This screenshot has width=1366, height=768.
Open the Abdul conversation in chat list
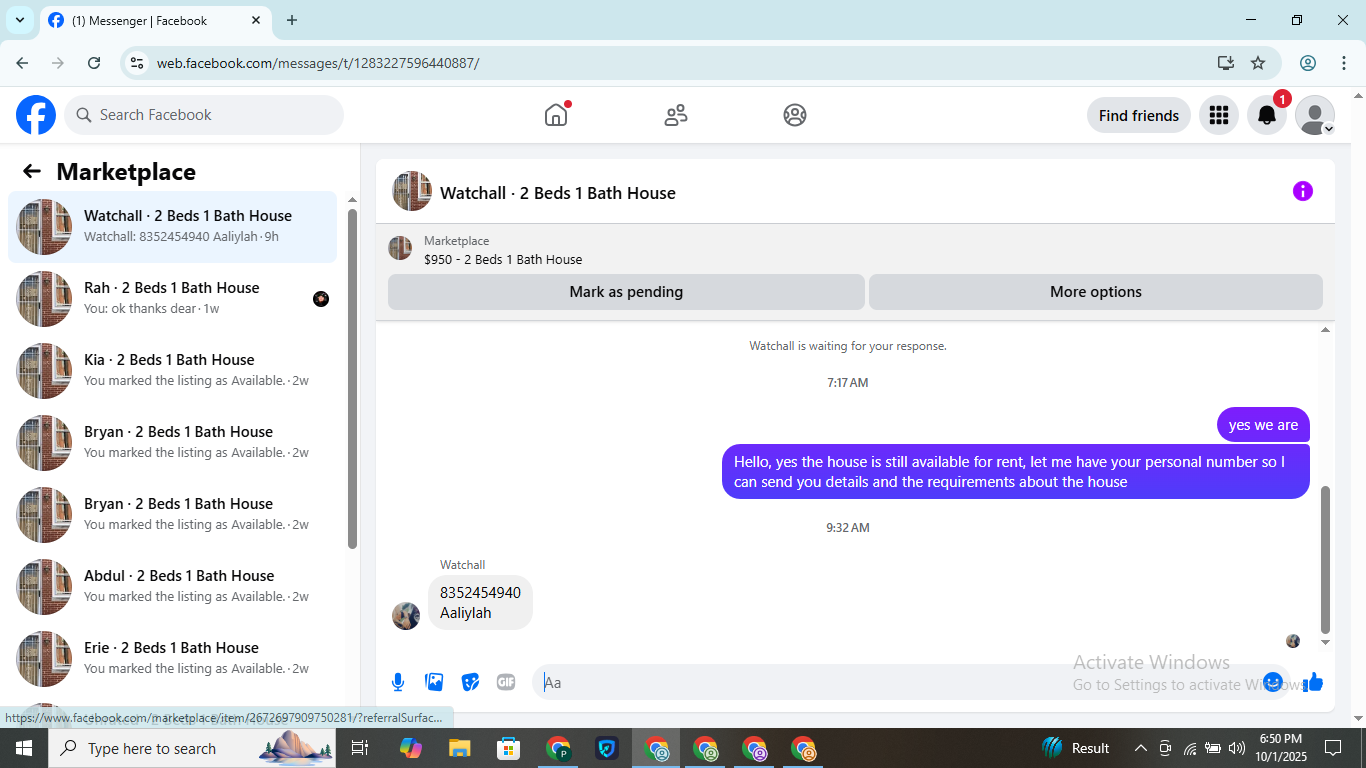click(x=172, y=587)
